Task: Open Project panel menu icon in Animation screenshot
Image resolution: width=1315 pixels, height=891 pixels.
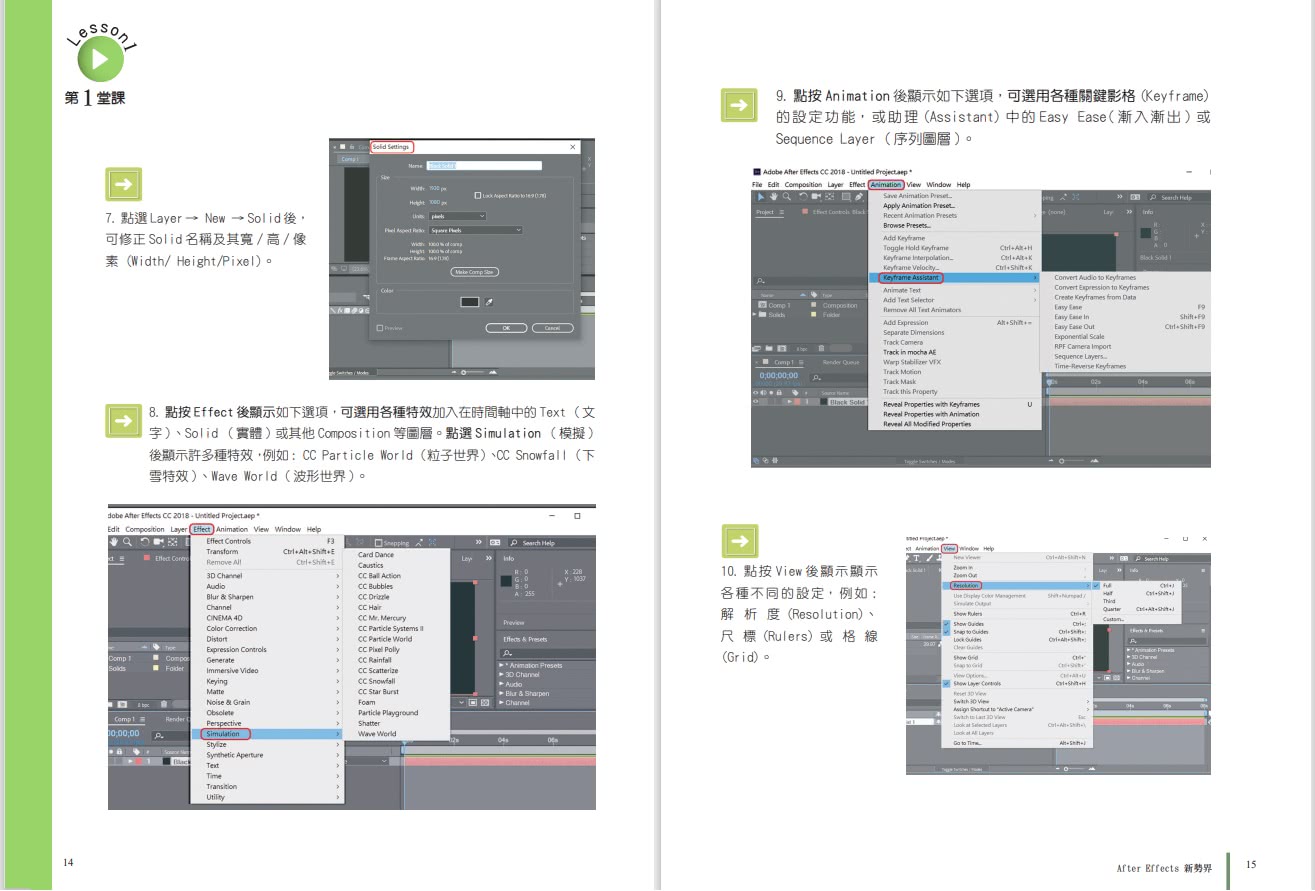Action: click(781, 212)
